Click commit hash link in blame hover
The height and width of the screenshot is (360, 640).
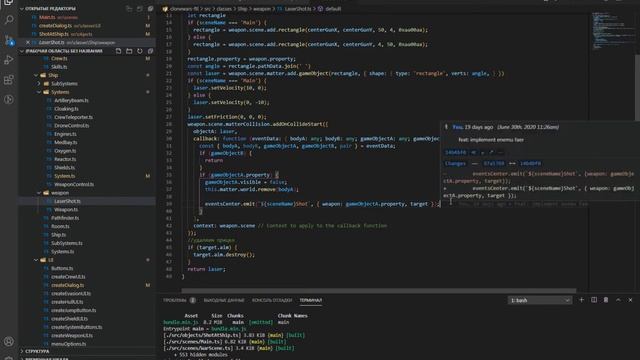tap(455, 152)
